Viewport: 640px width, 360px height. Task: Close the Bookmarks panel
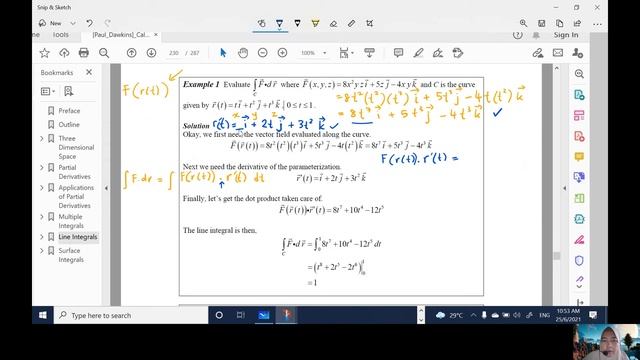pos(89,72)
